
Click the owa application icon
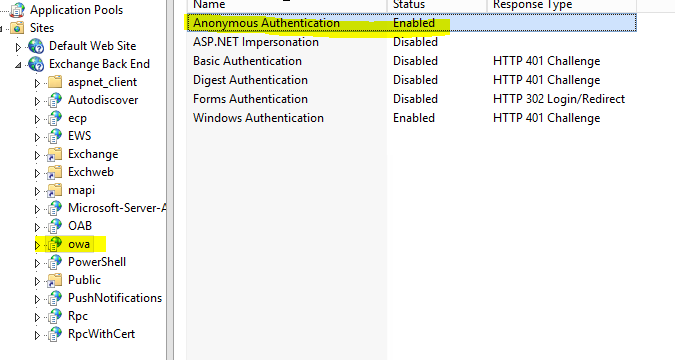click(55, 244)
